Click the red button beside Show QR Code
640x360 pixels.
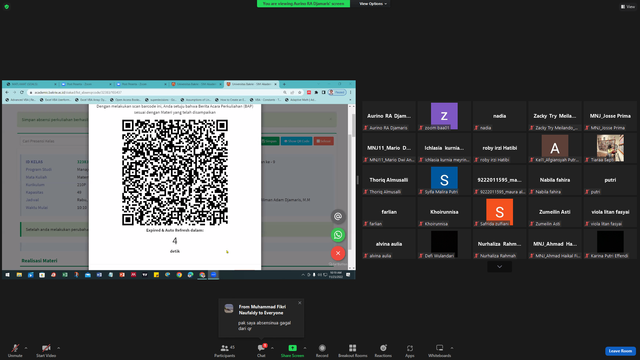[324, 141]
